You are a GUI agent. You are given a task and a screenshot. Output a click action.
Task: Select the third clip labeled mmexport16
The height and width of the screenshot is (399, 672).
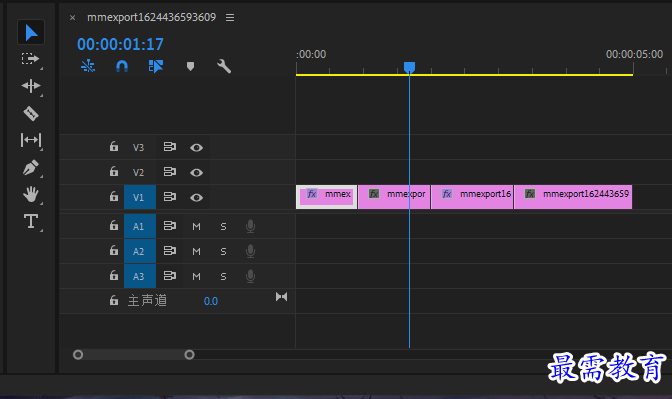(472, 197)
